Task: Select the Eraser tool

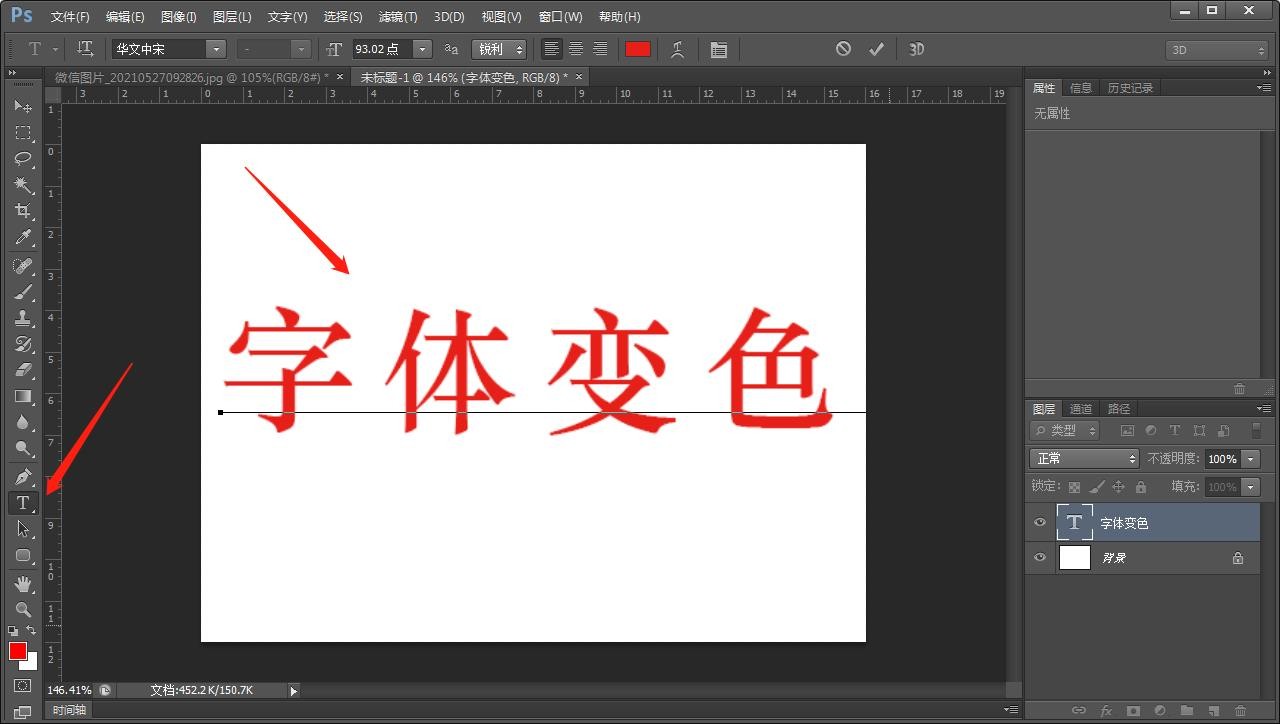Action: [x=22, y=370]
